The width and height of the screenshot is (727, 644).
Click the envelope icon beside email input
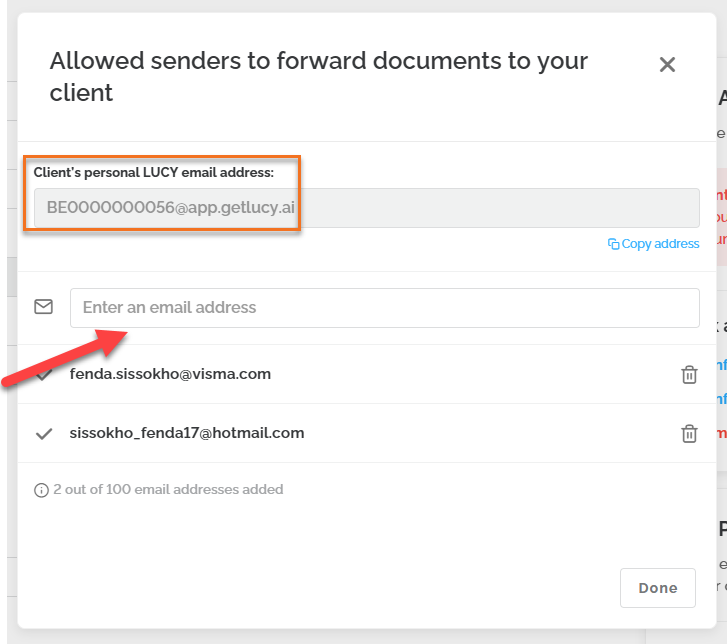click(43, 307)
